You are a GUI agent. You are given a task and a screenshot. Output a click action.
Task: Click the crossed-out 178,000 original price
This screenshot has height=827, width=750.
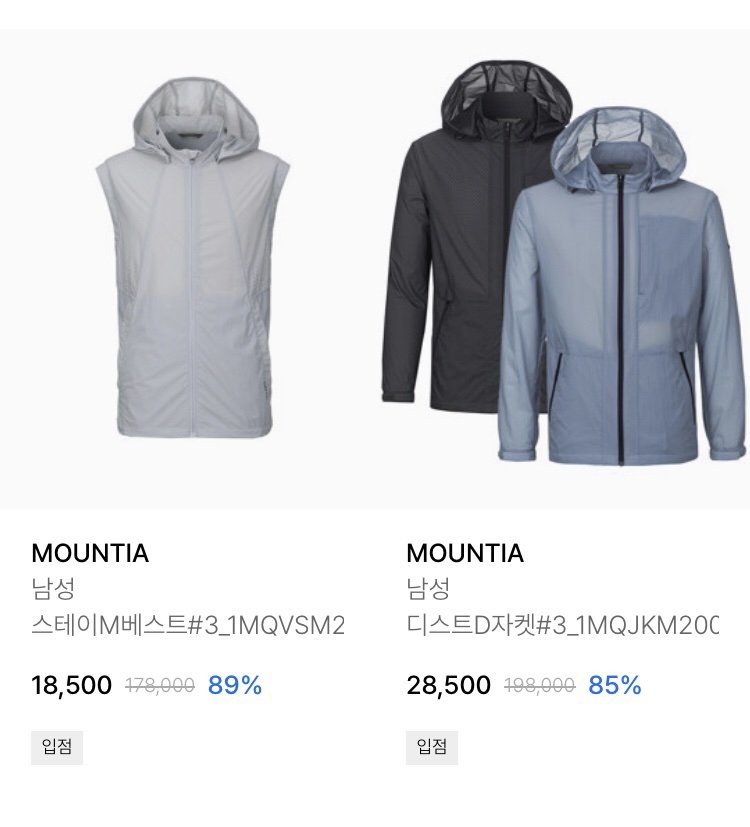point(160,686)
